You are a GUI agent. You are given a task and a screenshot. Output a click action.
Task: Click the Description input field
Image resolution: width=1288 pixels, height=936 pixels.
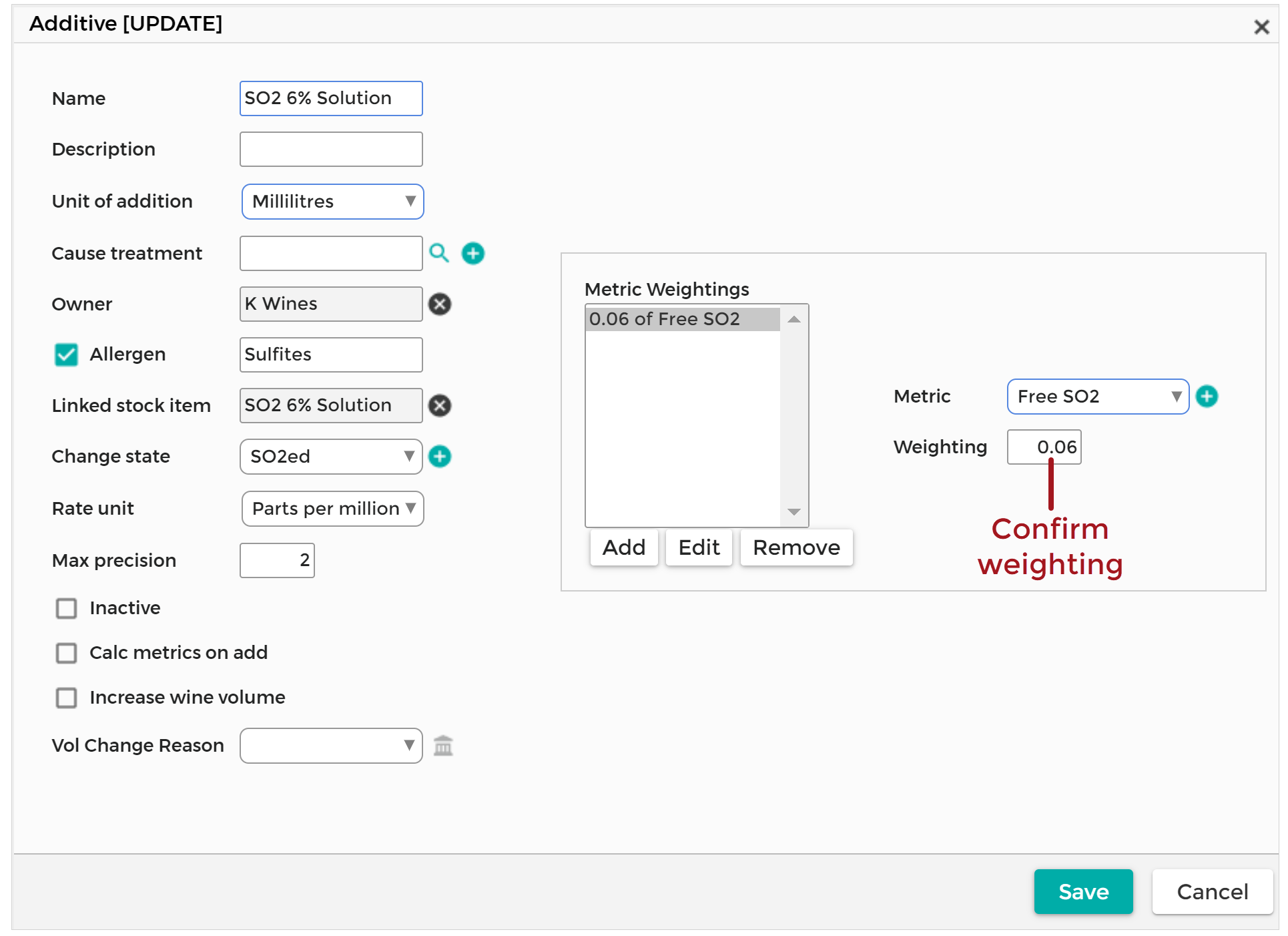[331, 150]
